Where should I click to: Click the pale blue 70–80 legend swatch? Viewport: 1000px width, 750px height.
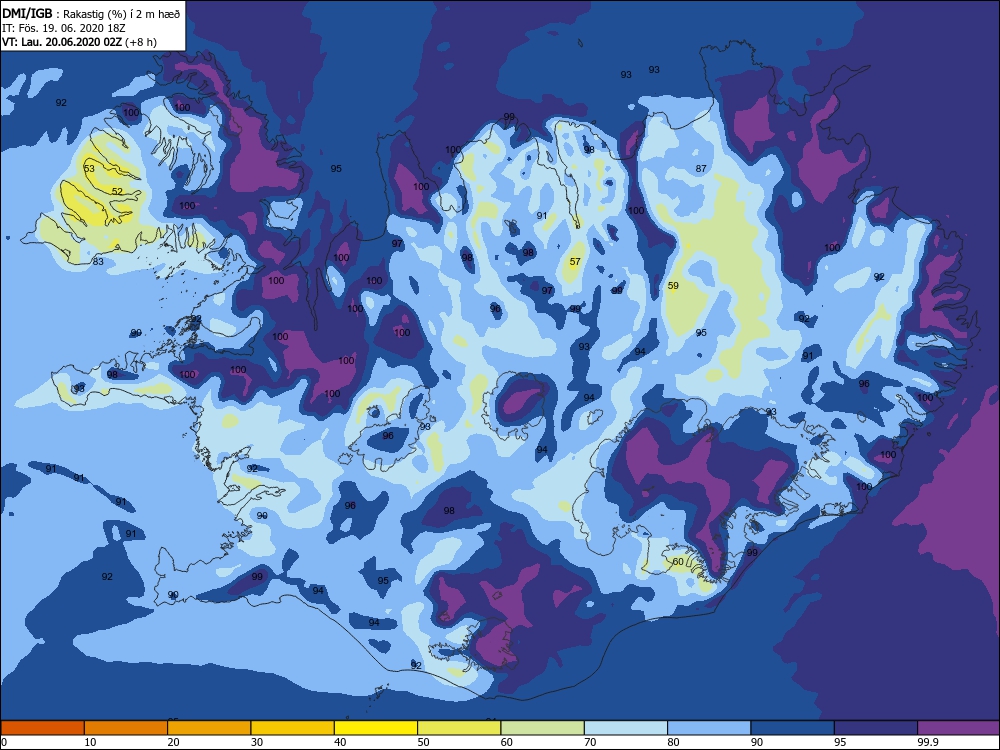626,728
